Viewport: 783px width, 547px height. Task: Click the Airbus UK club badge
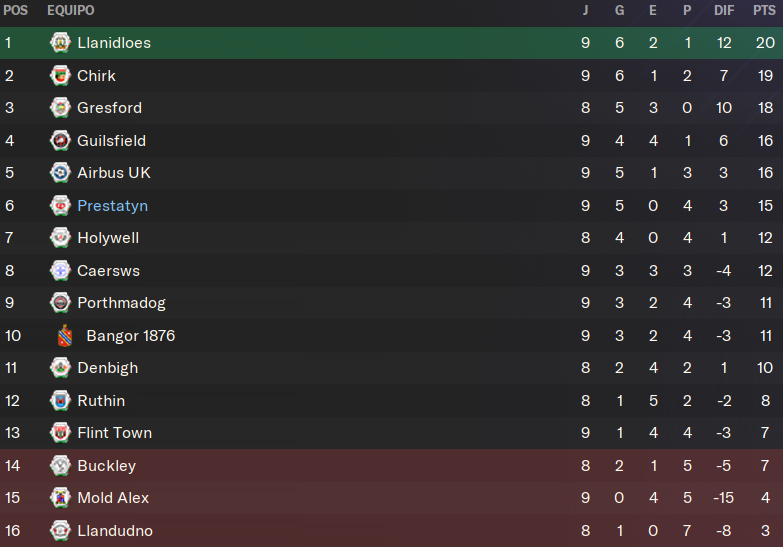60,172
